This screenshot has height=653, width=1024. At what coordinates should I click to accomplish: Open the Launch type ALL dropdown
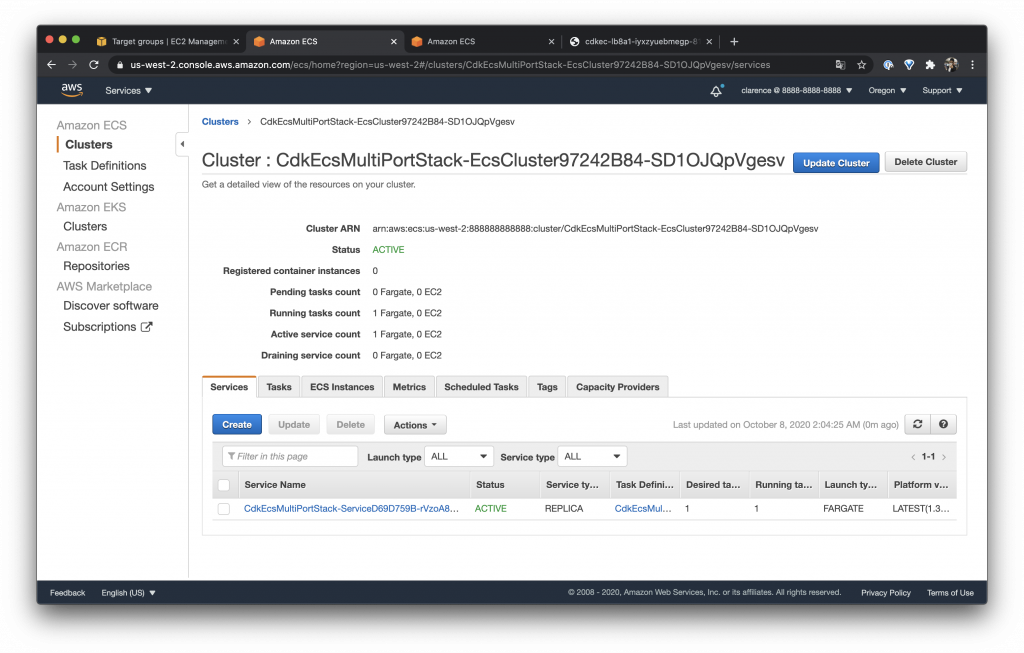(459, 456)
